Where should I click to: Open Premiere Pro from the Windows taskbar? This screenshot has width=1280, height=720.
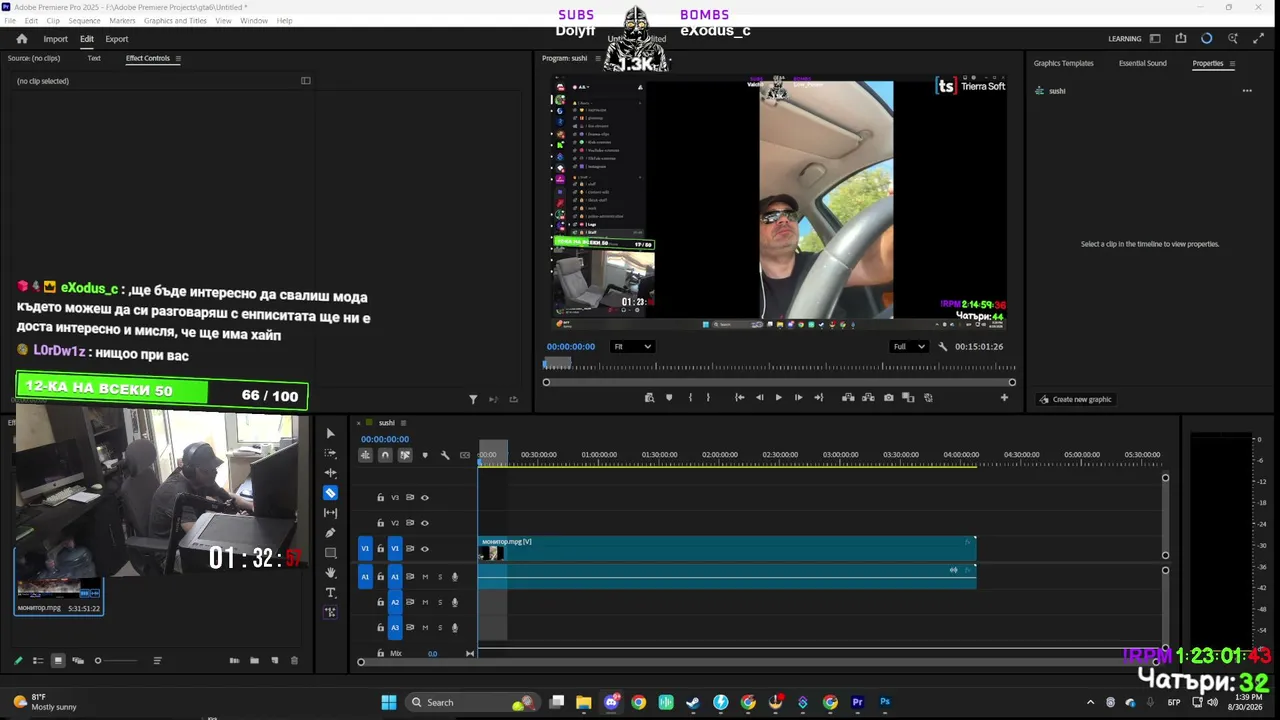(857, 702)
